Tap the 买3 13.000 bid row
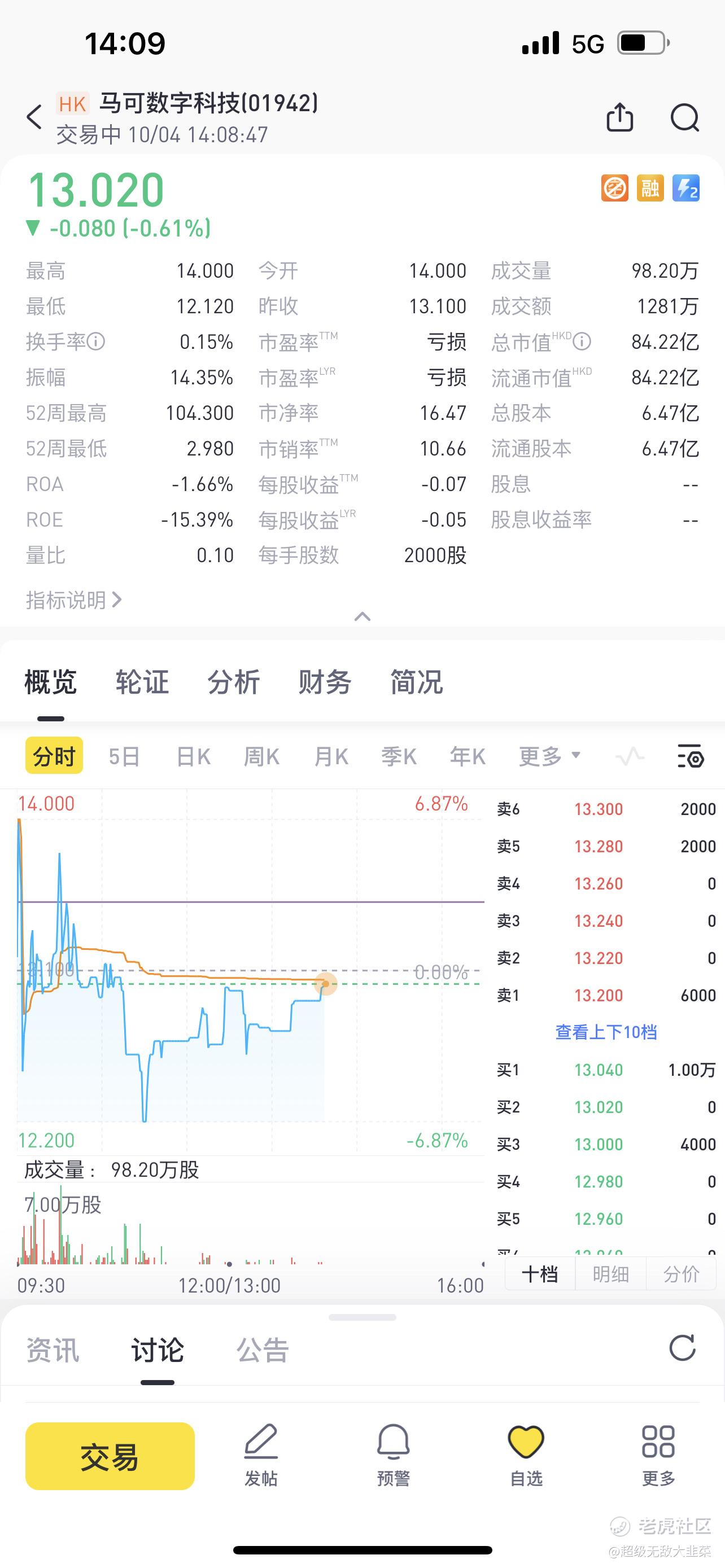This screenshot has height=1568, width=725. coord(606,1144)
